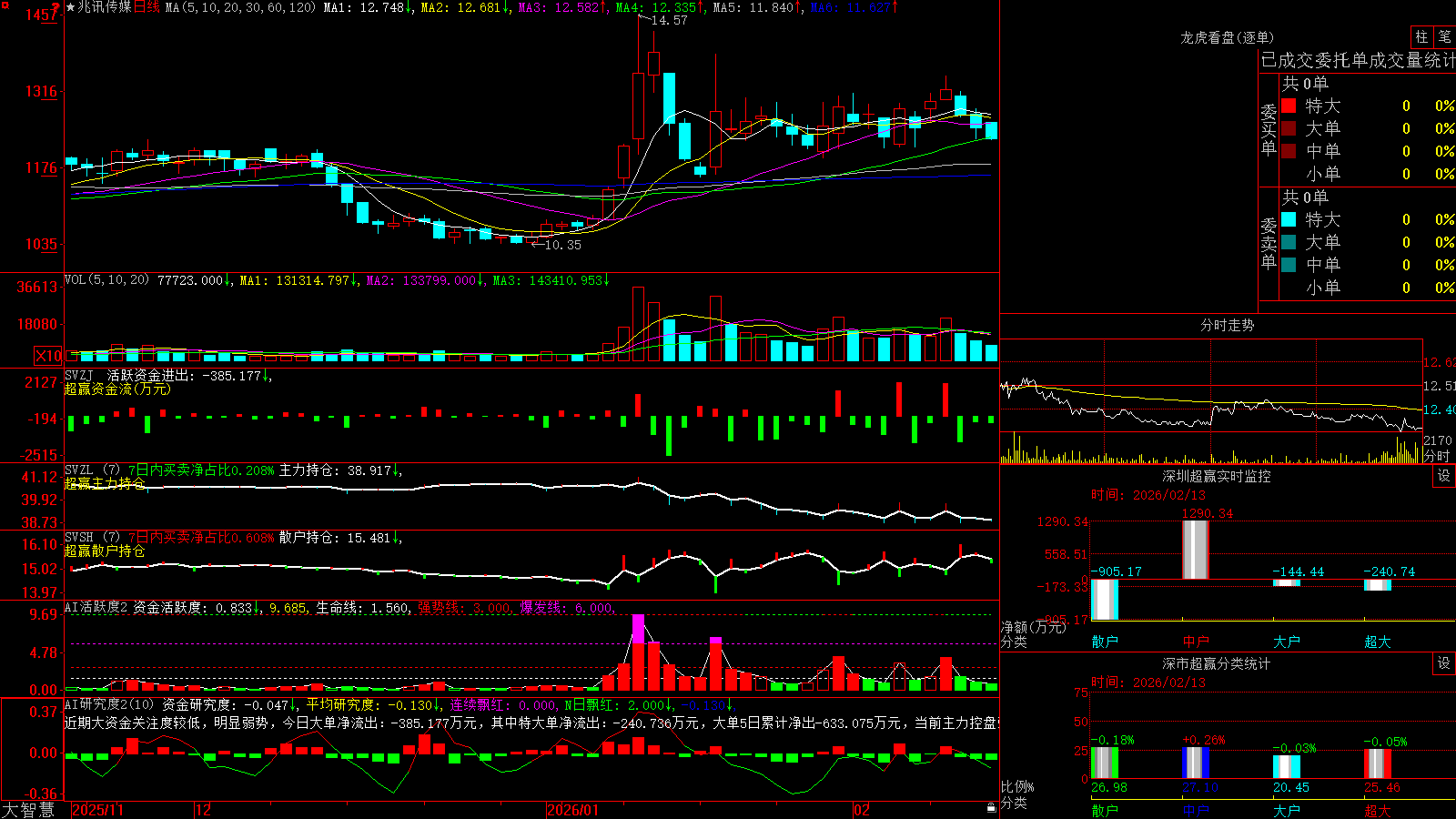Click the red 特大 buy-order color swatch
The width and height of the screenshot is (1456, 819).
pos(1289,106)
